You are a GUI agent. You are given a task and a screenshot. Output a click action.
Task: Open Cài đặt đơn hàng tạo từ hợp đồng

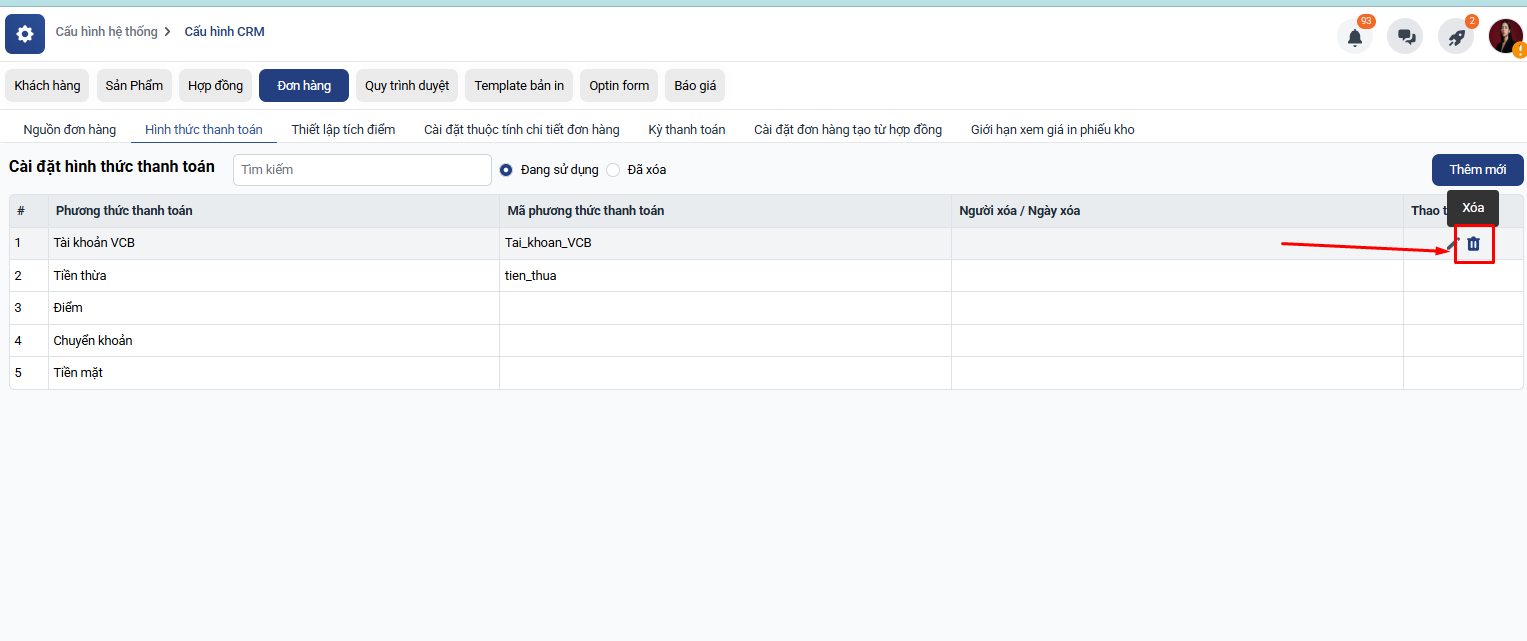(x=848, y=130)
